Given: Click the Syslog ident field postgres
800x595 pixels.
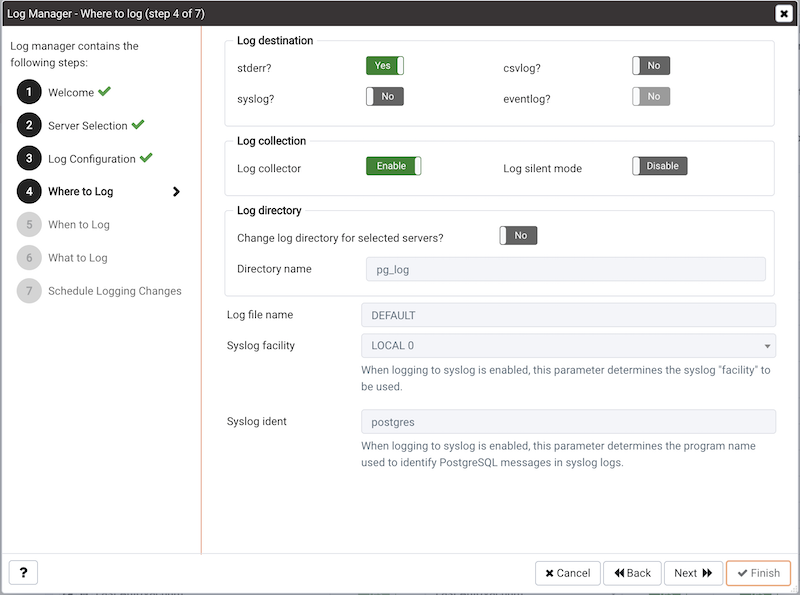Looking at the screenshot, I should (568, 422).
